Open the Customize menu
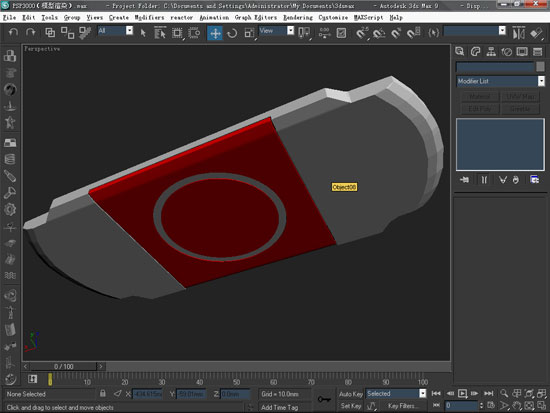 (x=333, y=17)
